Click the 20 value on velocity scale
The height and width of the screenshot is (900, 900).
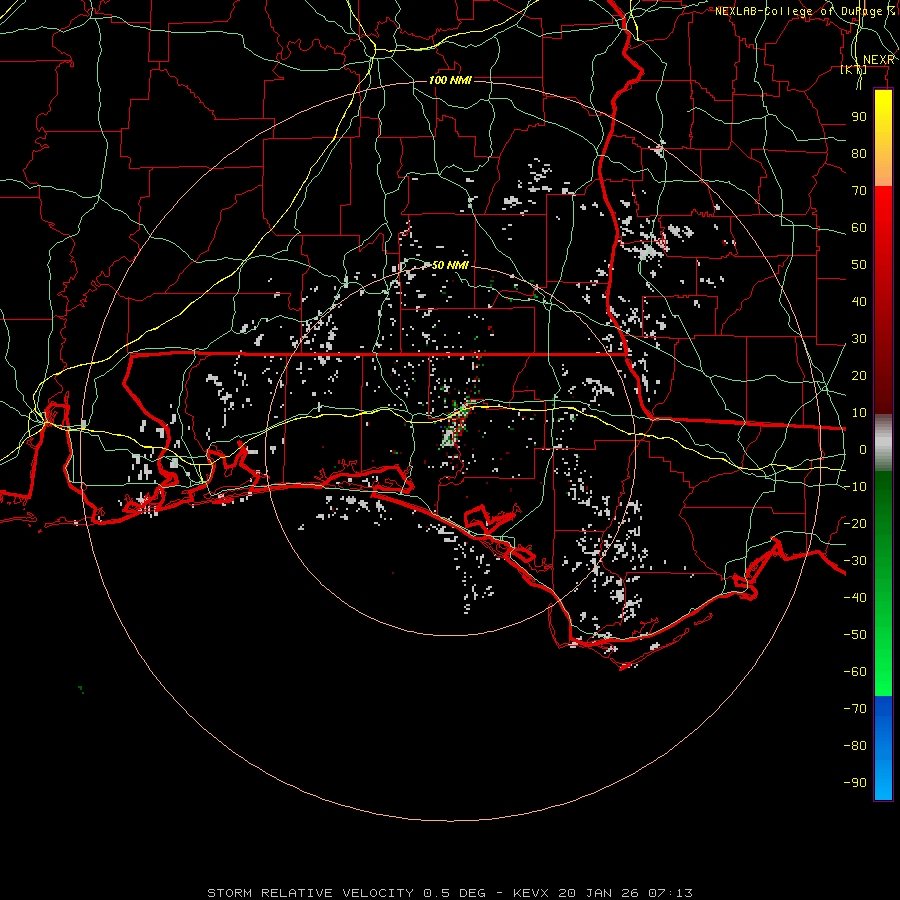click(859, 376)
